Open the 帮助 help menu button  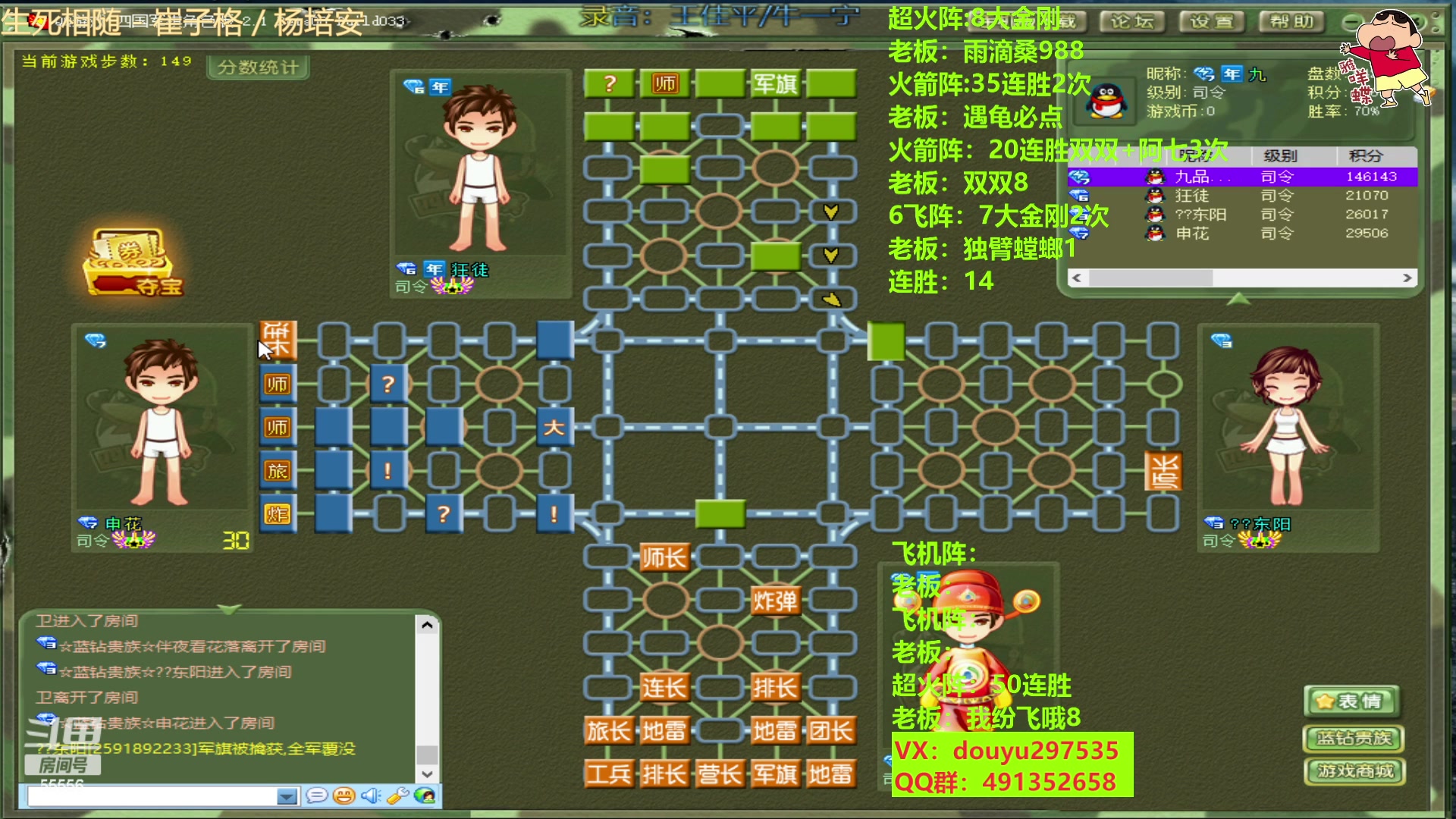(1291, 22)
